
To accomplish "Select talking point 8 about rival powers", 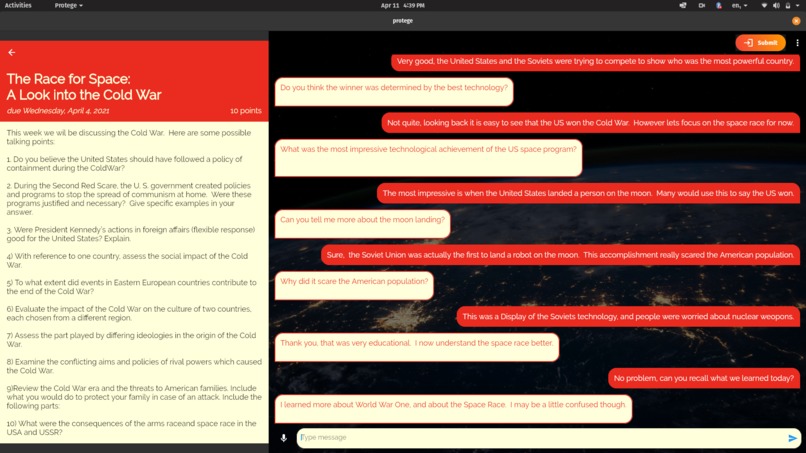I will [x=134, y=366].
